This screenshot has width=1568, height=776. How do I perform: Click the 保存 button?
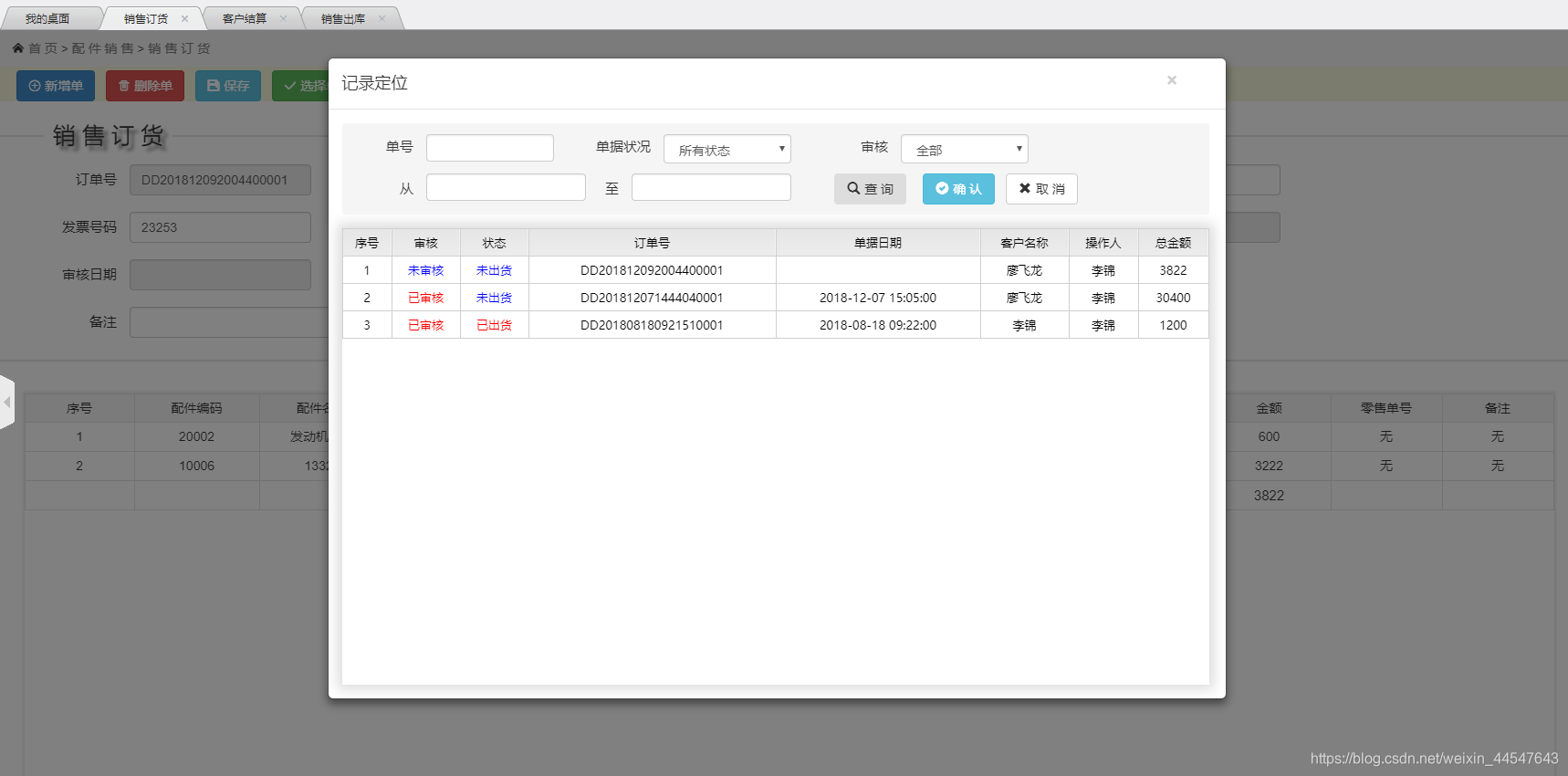(228, 86)
